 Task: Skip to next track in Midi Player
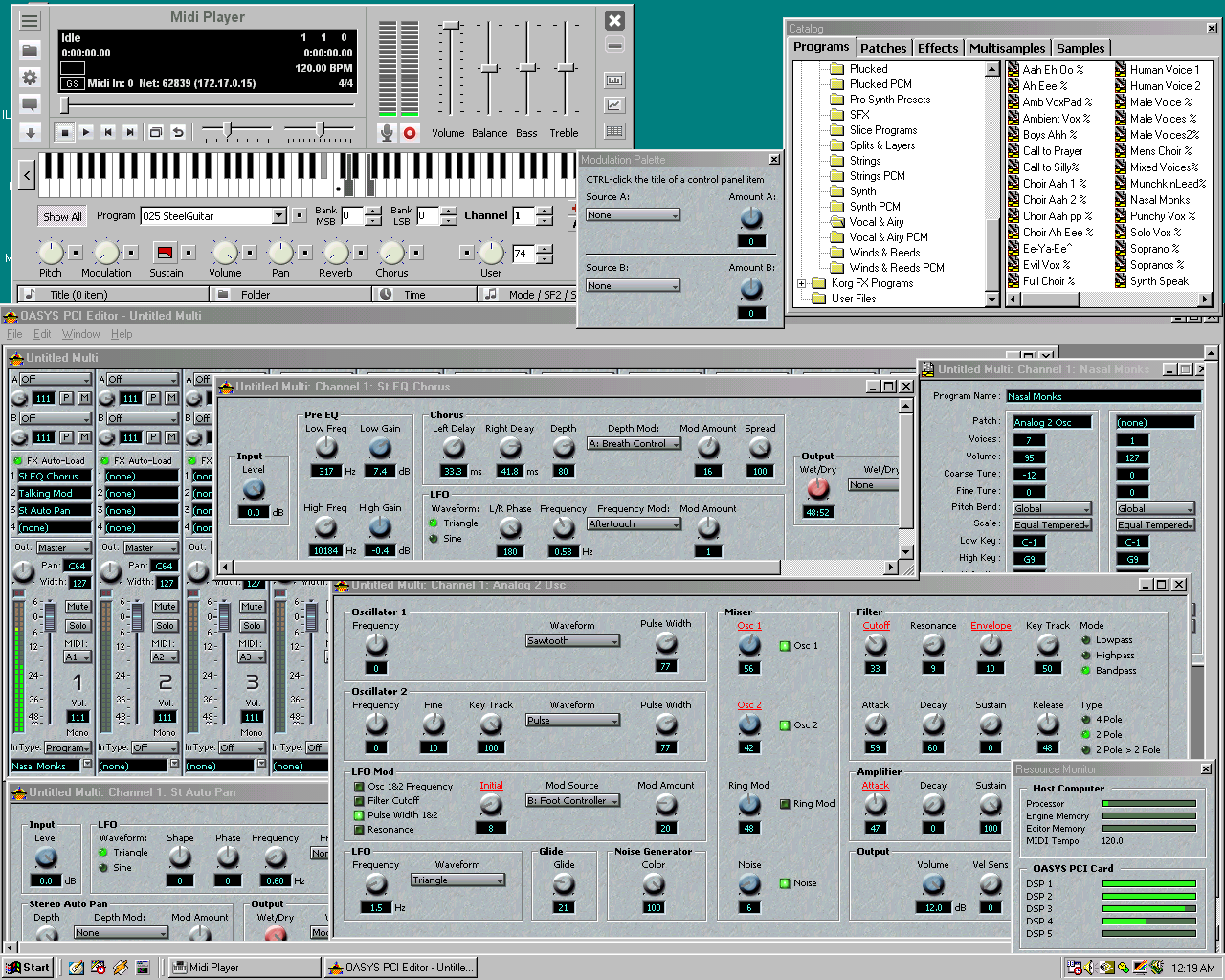click(x=130, y=132)
